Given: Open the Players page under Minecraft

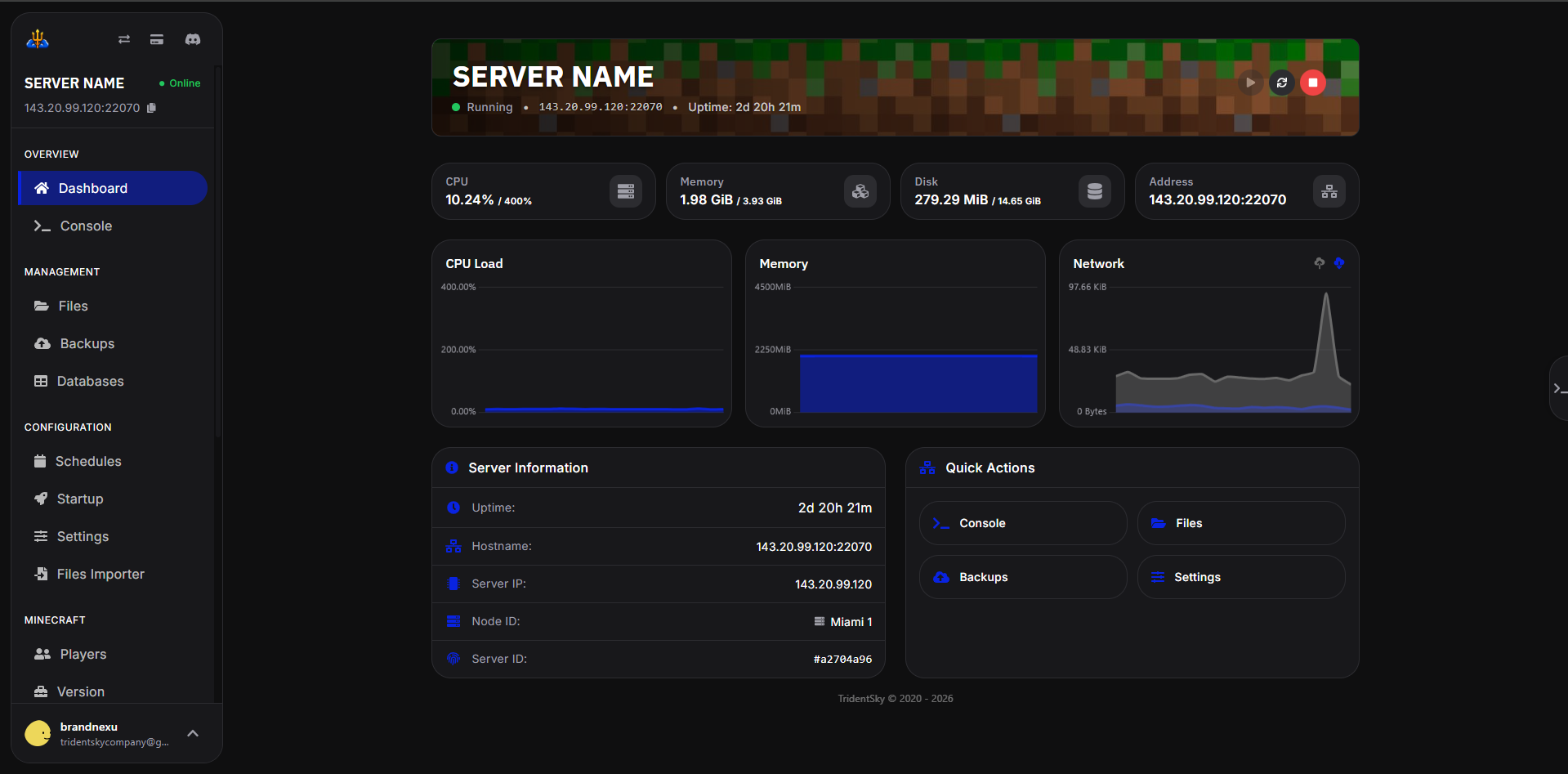Looking at the screenshot, I should [x=83, y=654].
